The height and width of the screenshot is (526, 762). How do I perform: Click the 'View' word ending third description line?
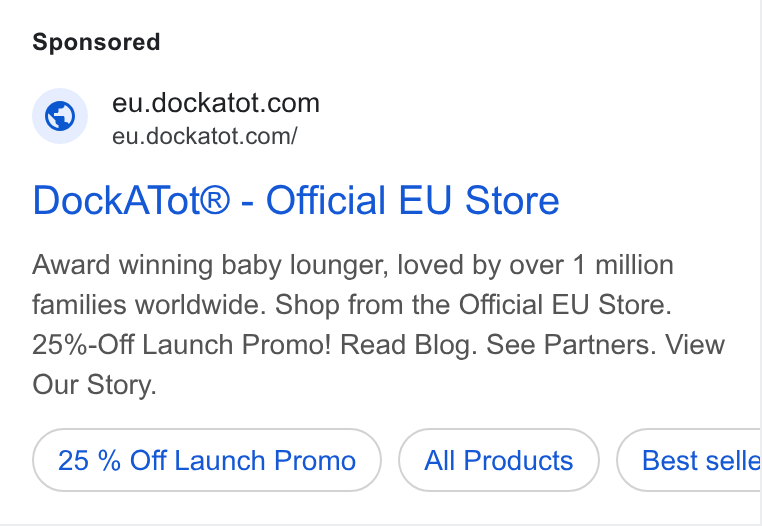click(695, 345)
